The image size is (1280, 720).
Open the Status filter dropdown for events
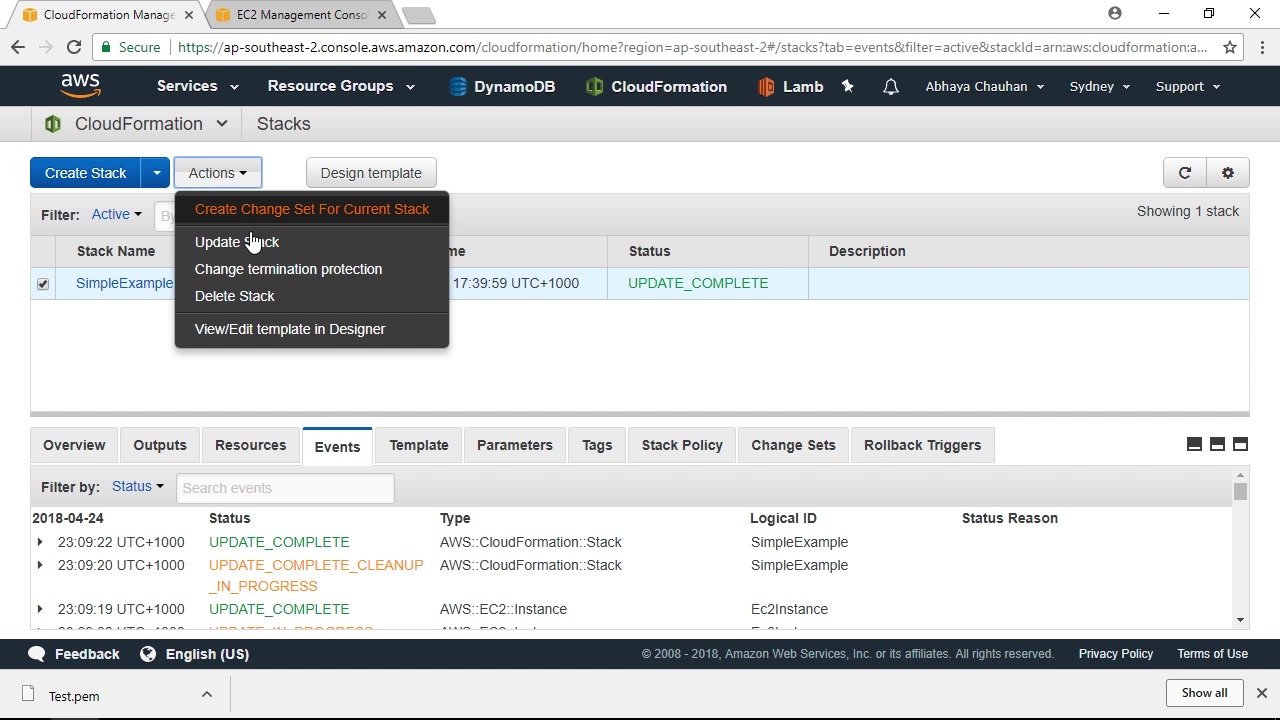click(138, 487)
